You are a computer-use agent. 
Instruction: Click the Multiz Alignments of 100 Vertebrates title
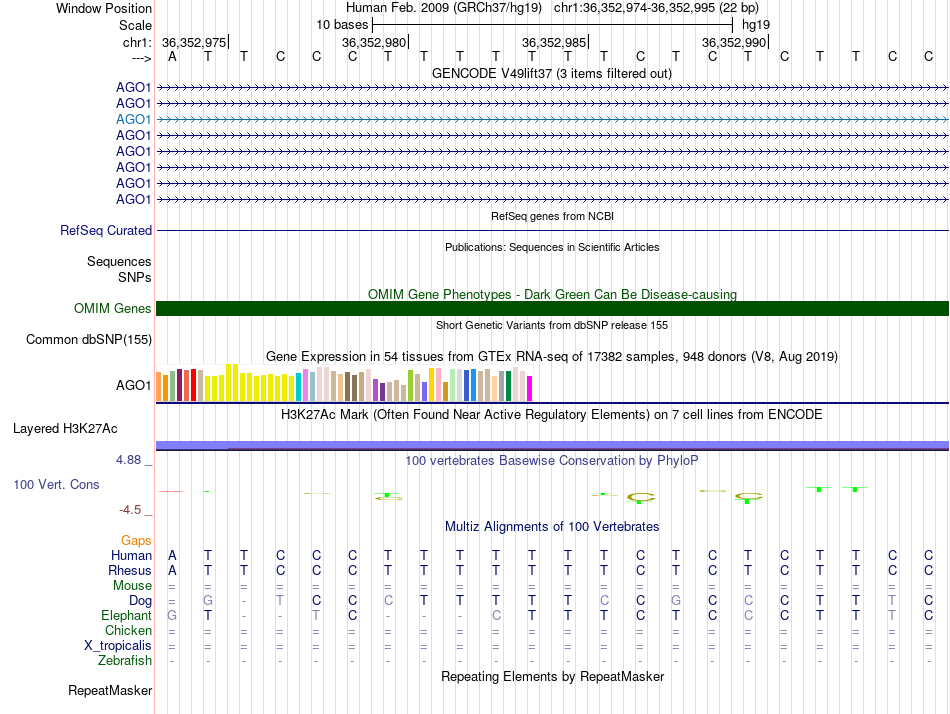[551, 526]
